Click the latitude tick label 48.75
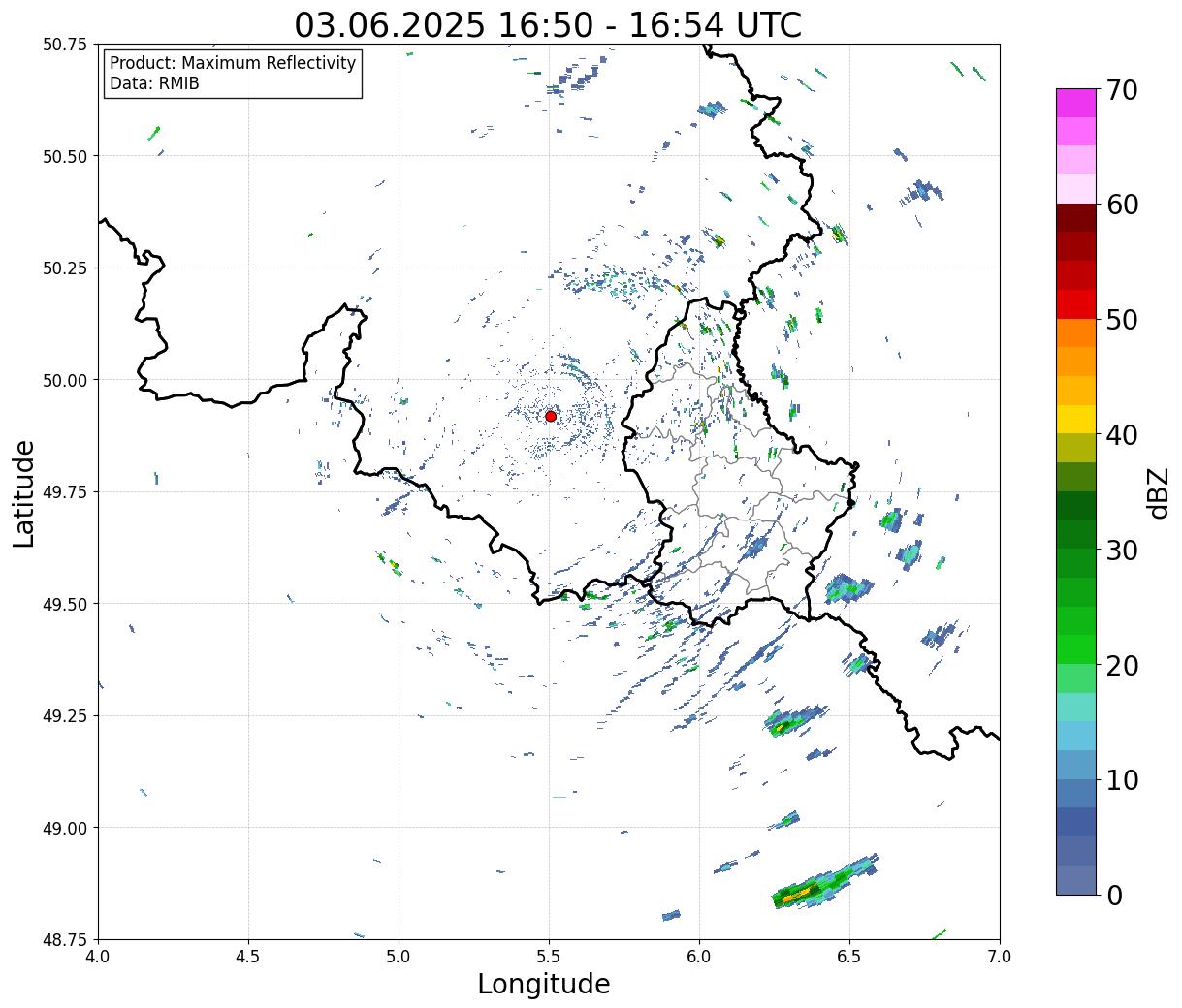Viewport: 1182px width, 1008px height. coord(65,939)
